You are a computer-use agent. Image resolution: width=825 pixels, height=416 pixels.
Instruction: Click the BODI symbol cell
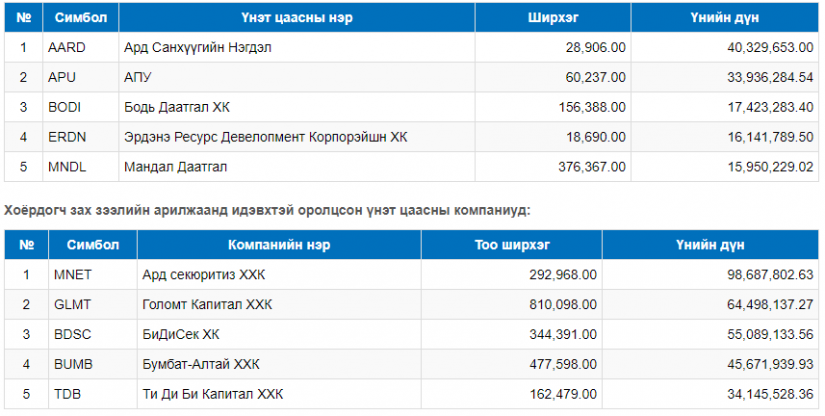(81, 107)
